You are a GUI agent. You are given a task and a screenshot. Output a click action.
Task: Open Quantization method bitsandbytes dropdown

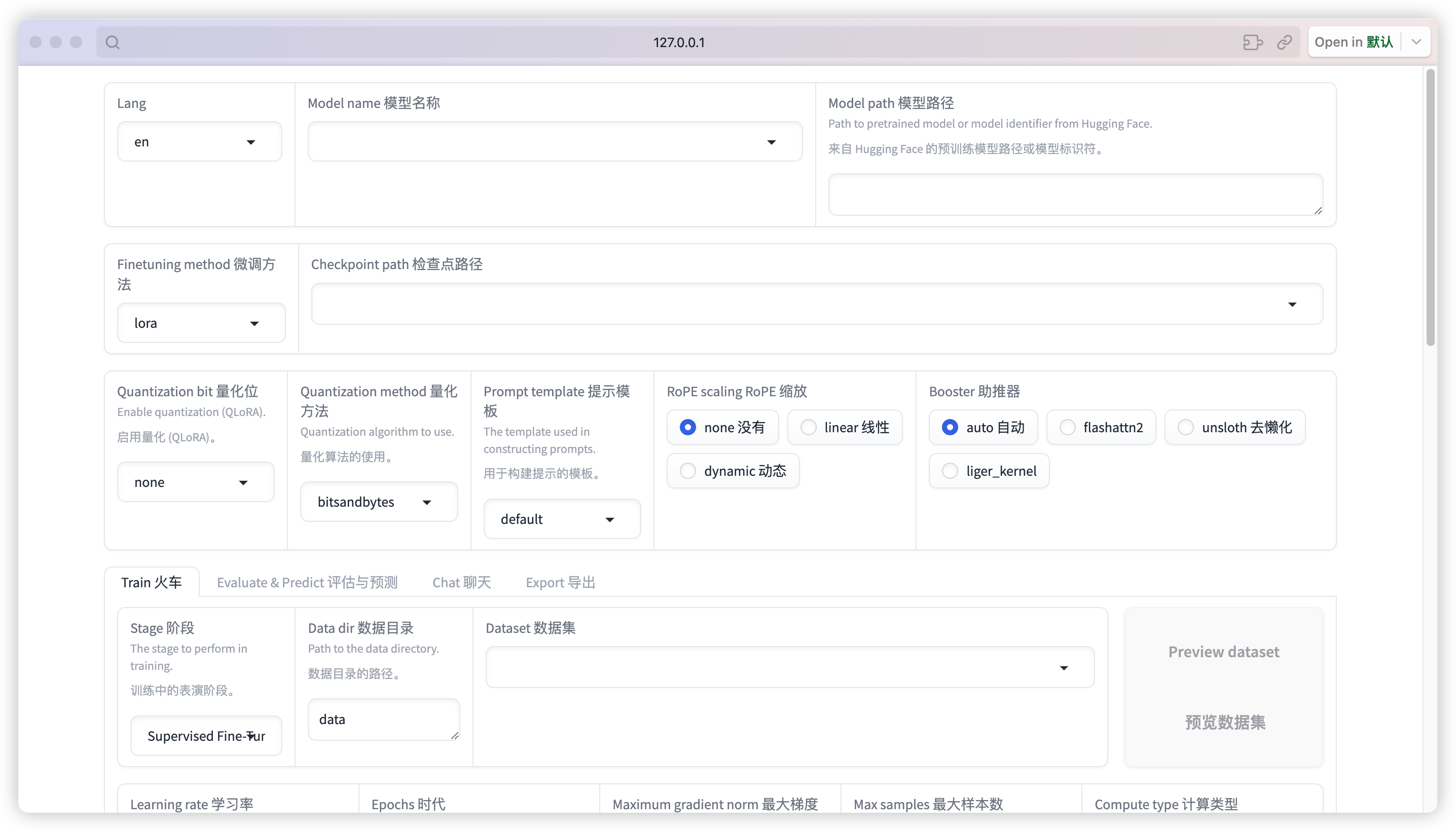point(379,502)
